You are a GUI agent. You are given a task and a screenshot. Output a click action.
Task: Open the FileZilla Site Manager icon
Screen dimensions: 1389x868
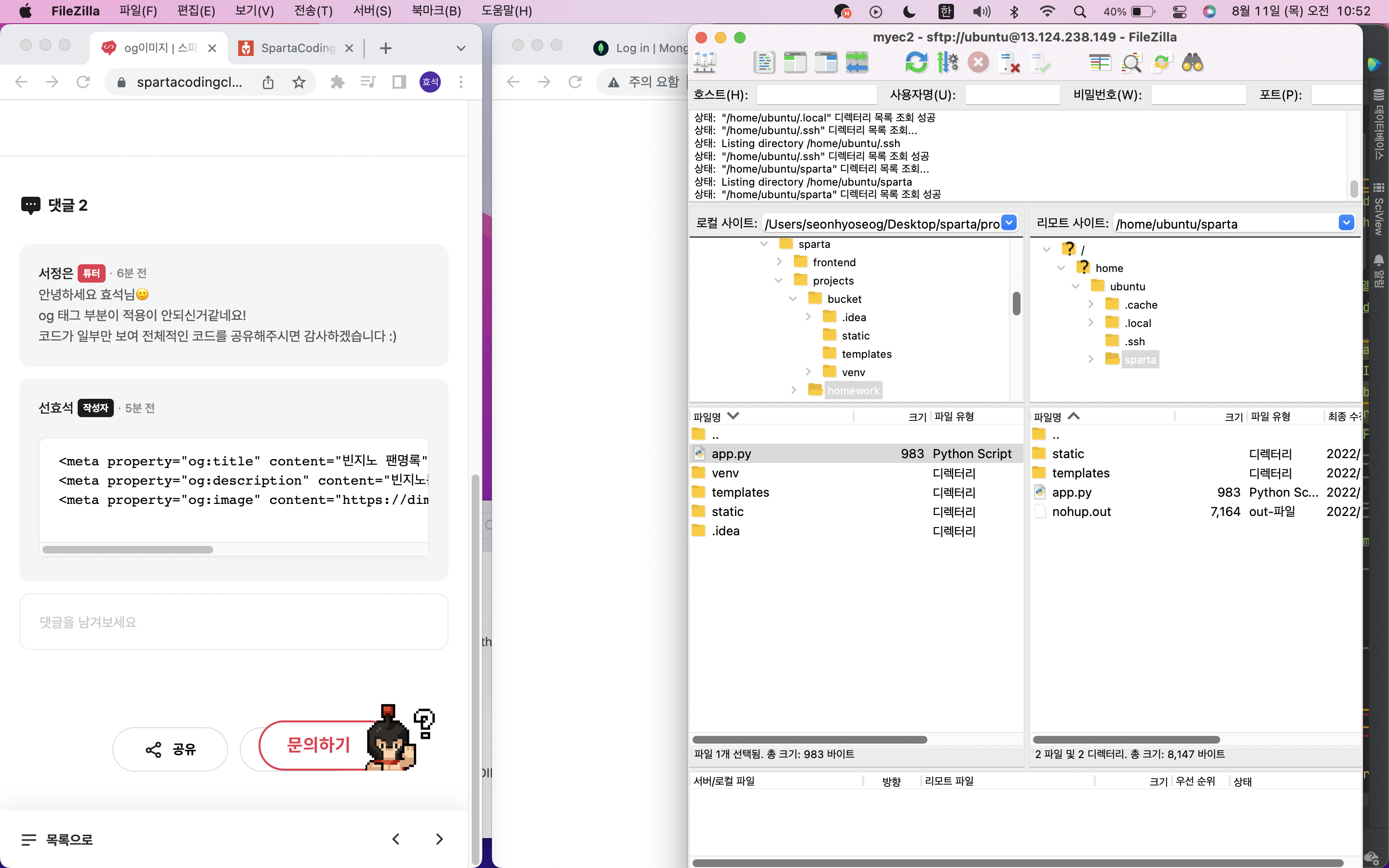[x=704, y=63]
